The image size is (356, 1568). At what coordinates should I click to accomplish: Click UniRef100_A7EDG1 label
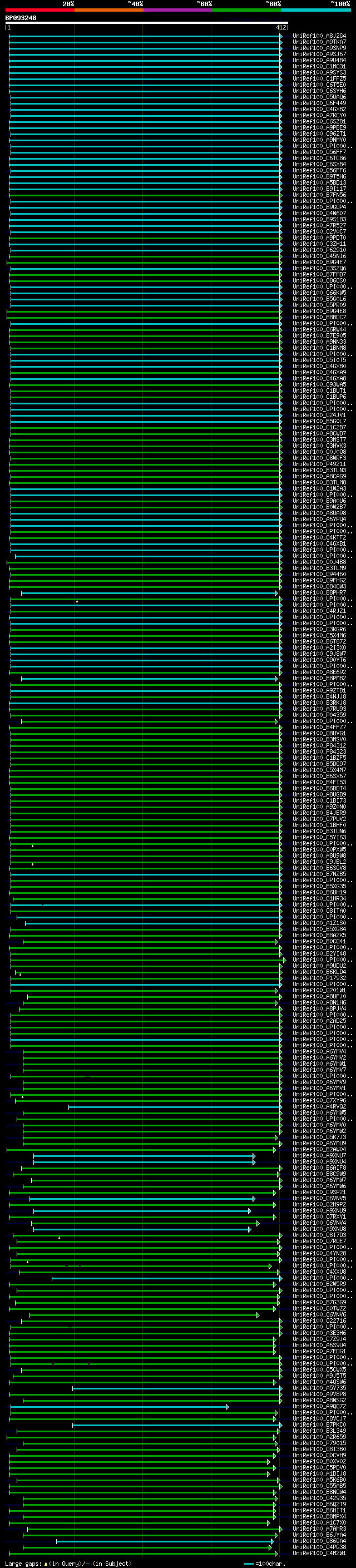pyautogui.click(x=319, y=1351)
